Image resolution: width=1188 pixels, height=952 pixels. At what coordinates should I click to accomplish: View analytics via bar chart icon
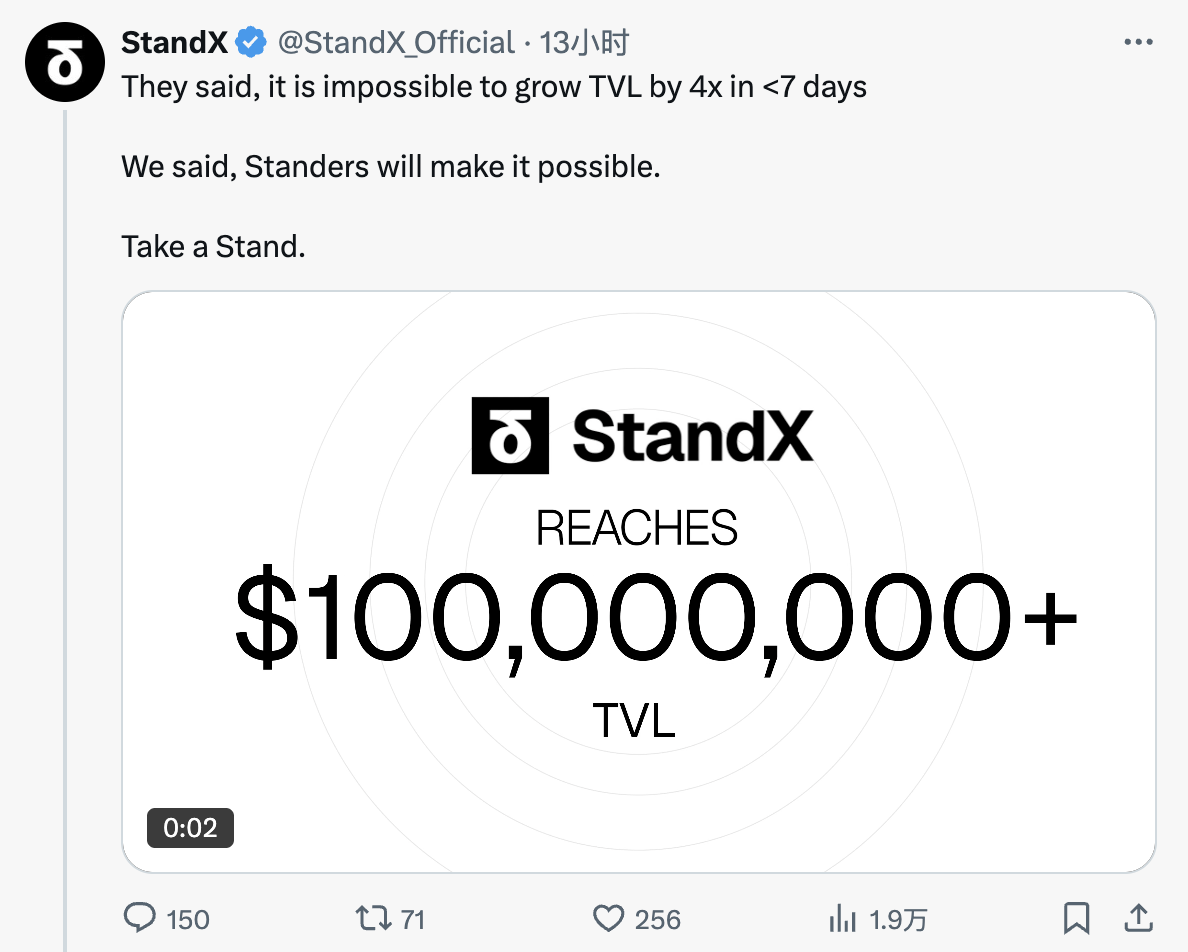tap(842, 918)
